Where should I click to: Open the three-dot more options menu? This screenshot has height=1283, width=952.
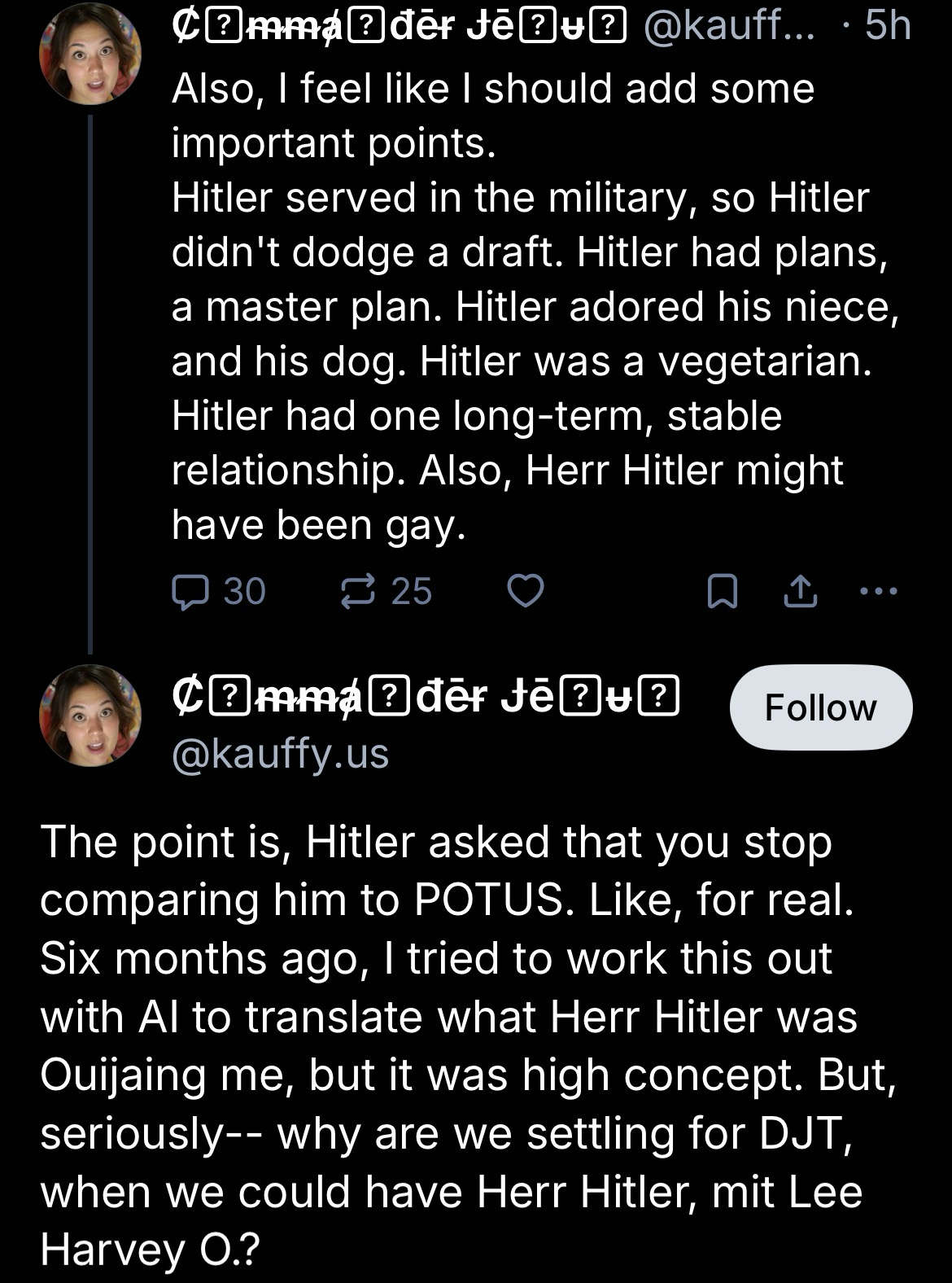(879, 592)
